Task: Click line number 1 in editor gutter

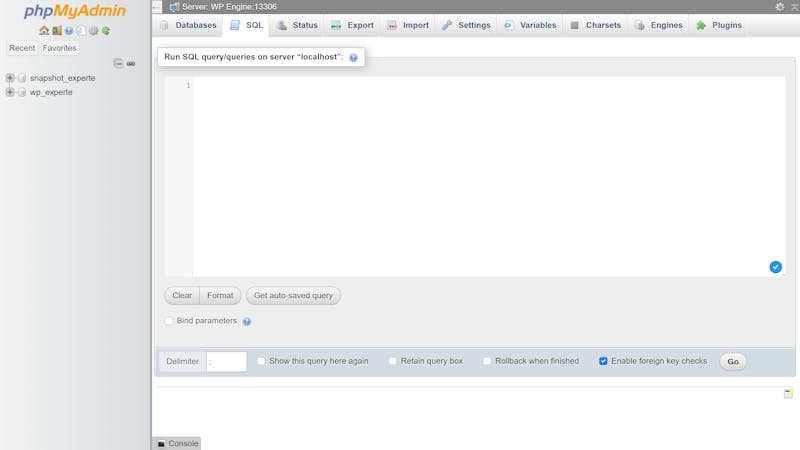Action: click(x=188, y=86)
